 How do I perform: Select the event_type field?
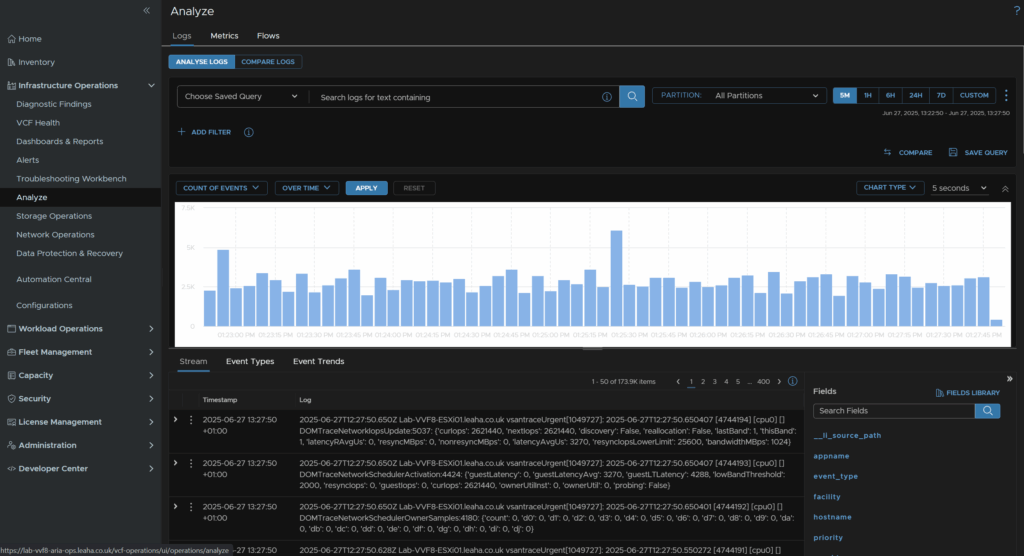(835, 476)
